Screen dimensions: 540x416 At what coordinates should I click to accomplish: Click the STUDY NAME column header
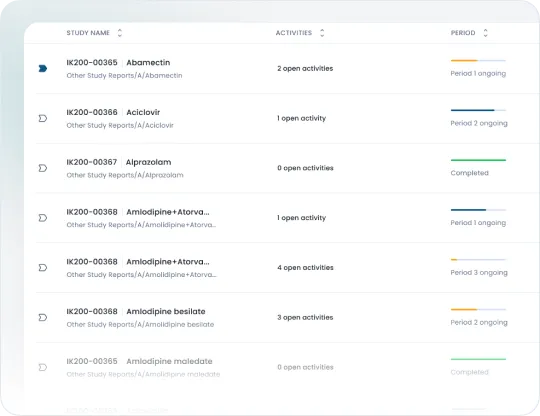coord(88,33)
